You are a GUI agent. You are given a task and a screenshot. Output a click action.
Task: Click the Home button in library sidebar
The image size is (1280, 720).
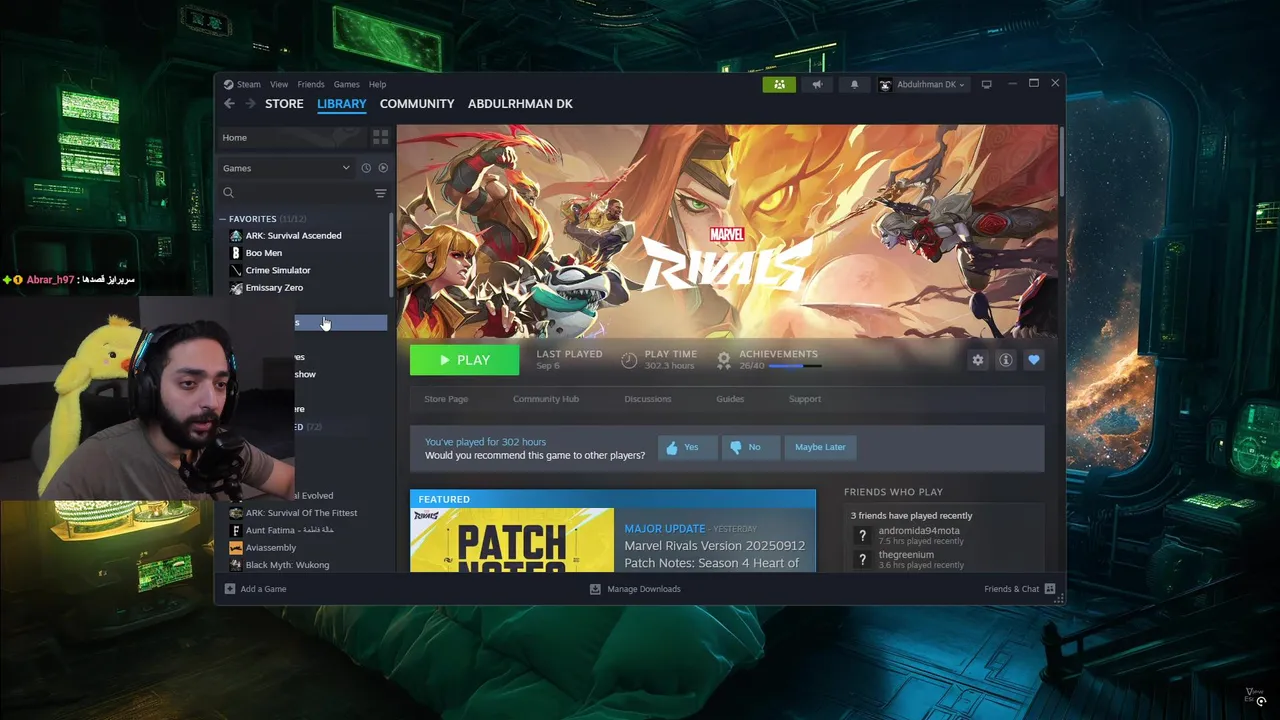coord(292,137)
